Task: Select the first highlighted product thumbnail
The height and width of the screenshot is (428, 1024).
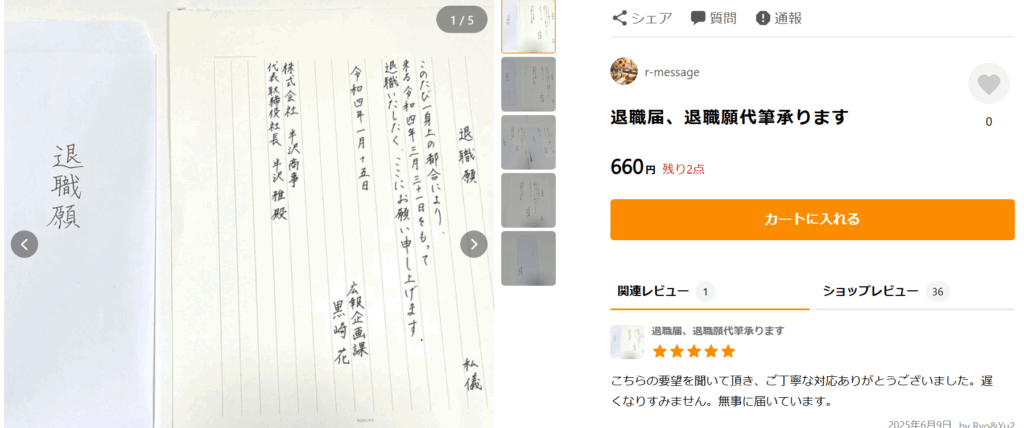Action: [x=528, y=26]
